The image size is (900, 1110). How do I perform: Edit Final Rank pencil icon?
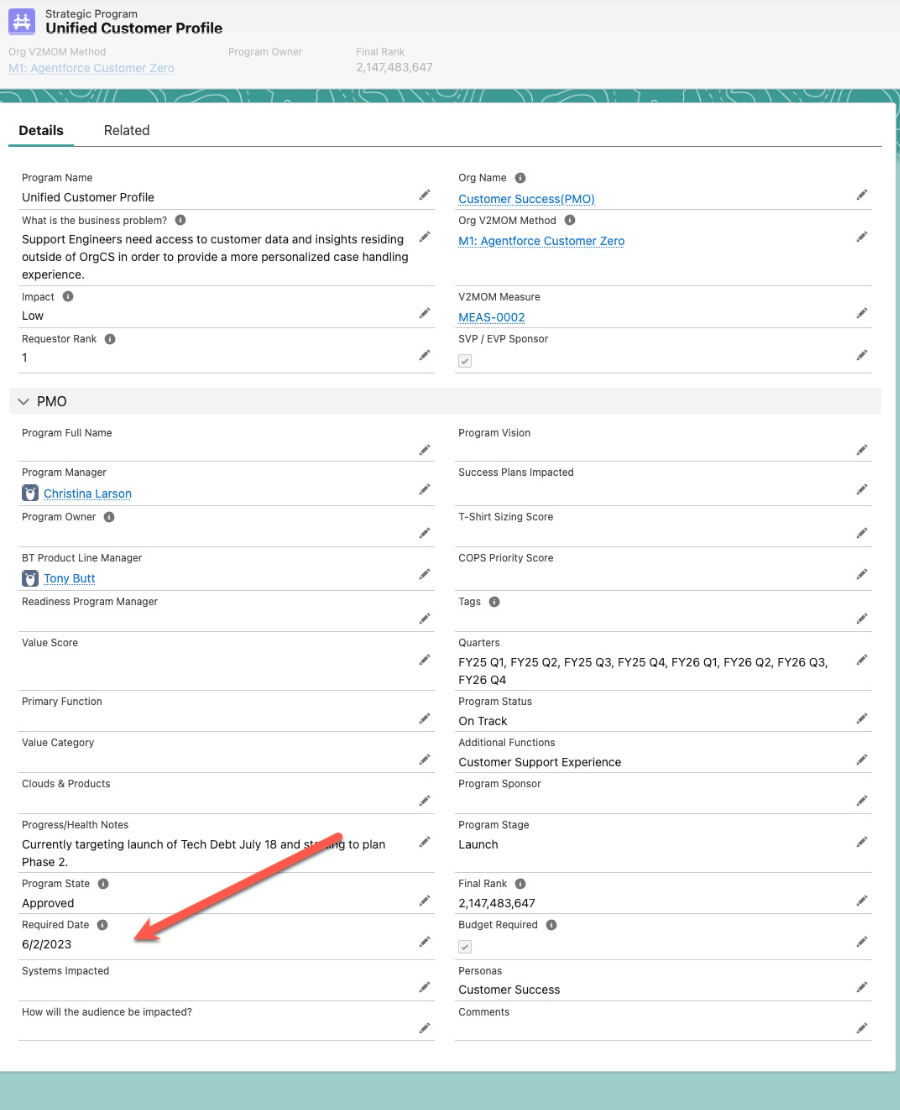(x=862, y=900)
